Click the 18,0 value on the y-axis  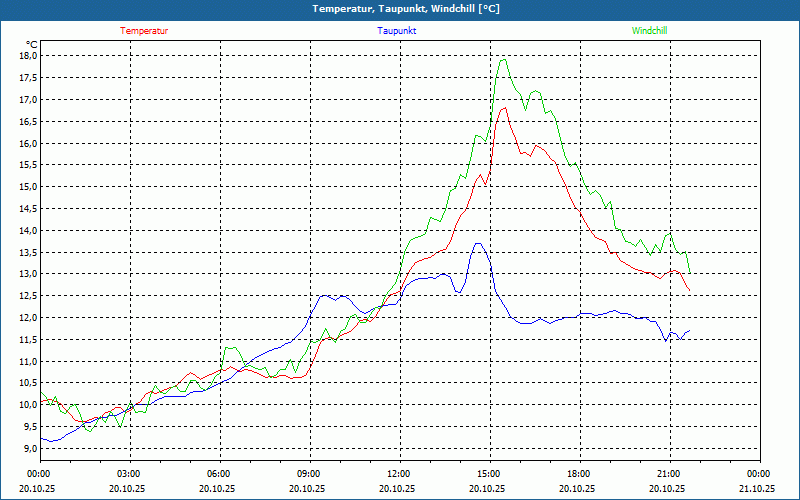coord(28,56)
